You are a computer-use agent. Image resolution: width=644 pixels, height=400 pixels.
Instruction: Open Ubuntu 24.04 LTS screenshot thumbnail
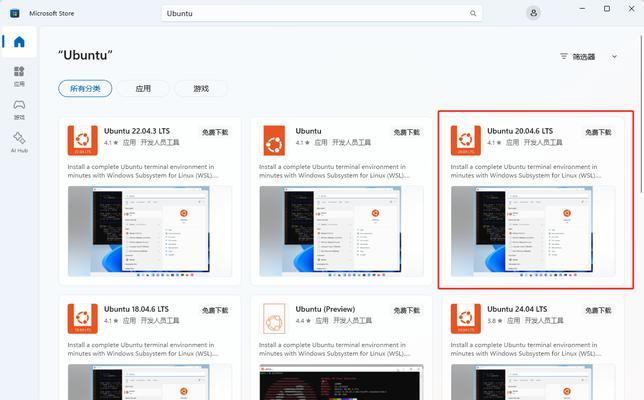click(533, 382)
